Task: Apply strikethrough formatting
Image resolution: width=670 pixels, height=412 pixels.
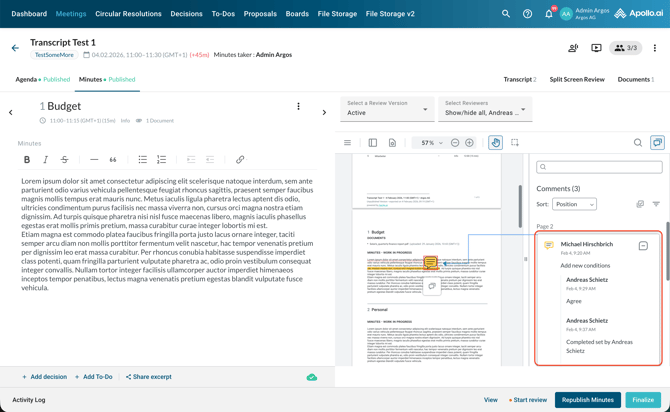Action: pyautogui.click(x=64, y=160)
